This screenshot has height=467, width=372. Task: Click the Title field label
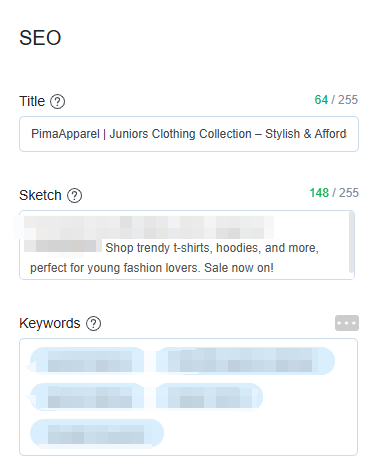pyautogui.click(x=32, y=101)
